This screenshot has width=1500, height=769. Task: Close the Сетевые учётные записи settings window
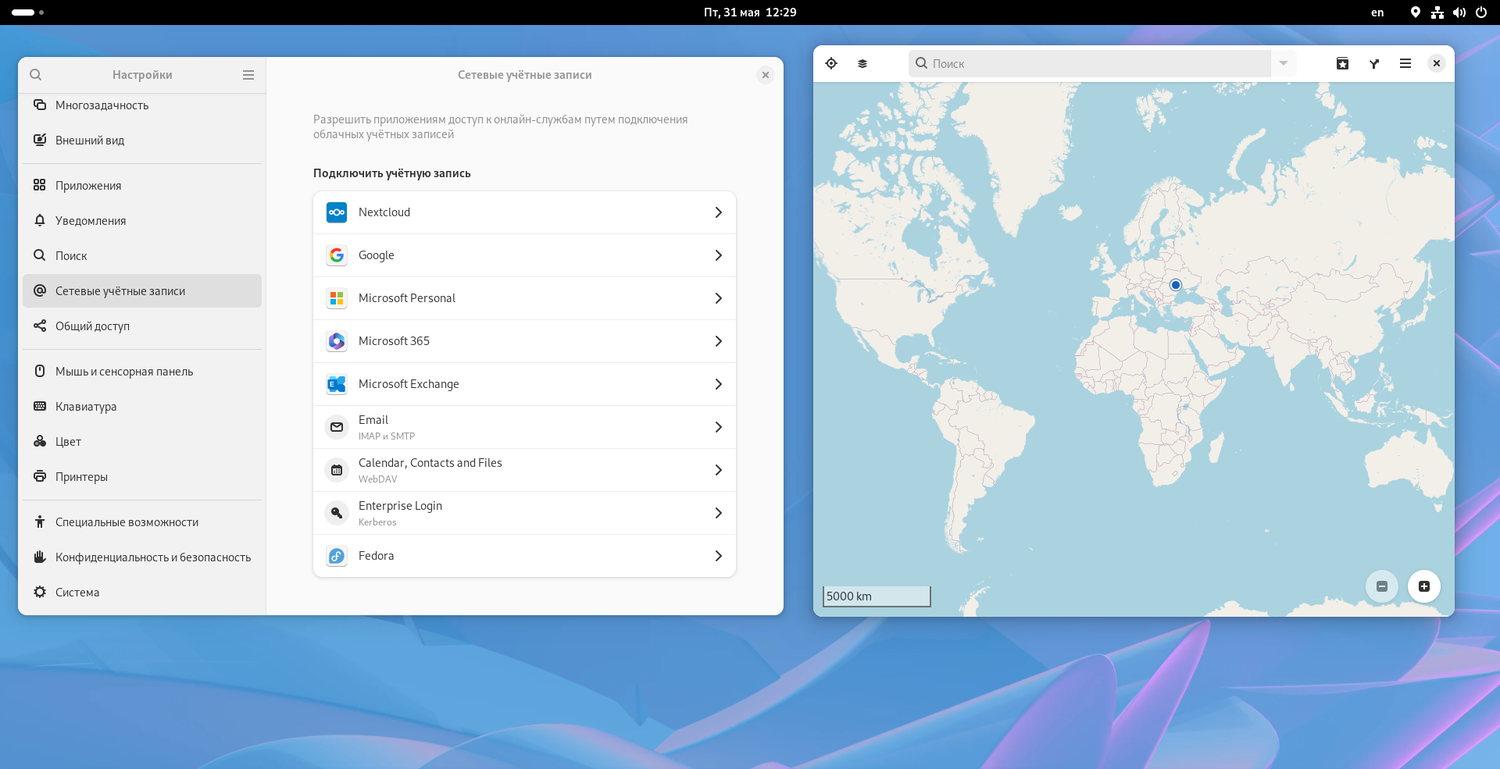pyautogui.click(x=765, y=75)
